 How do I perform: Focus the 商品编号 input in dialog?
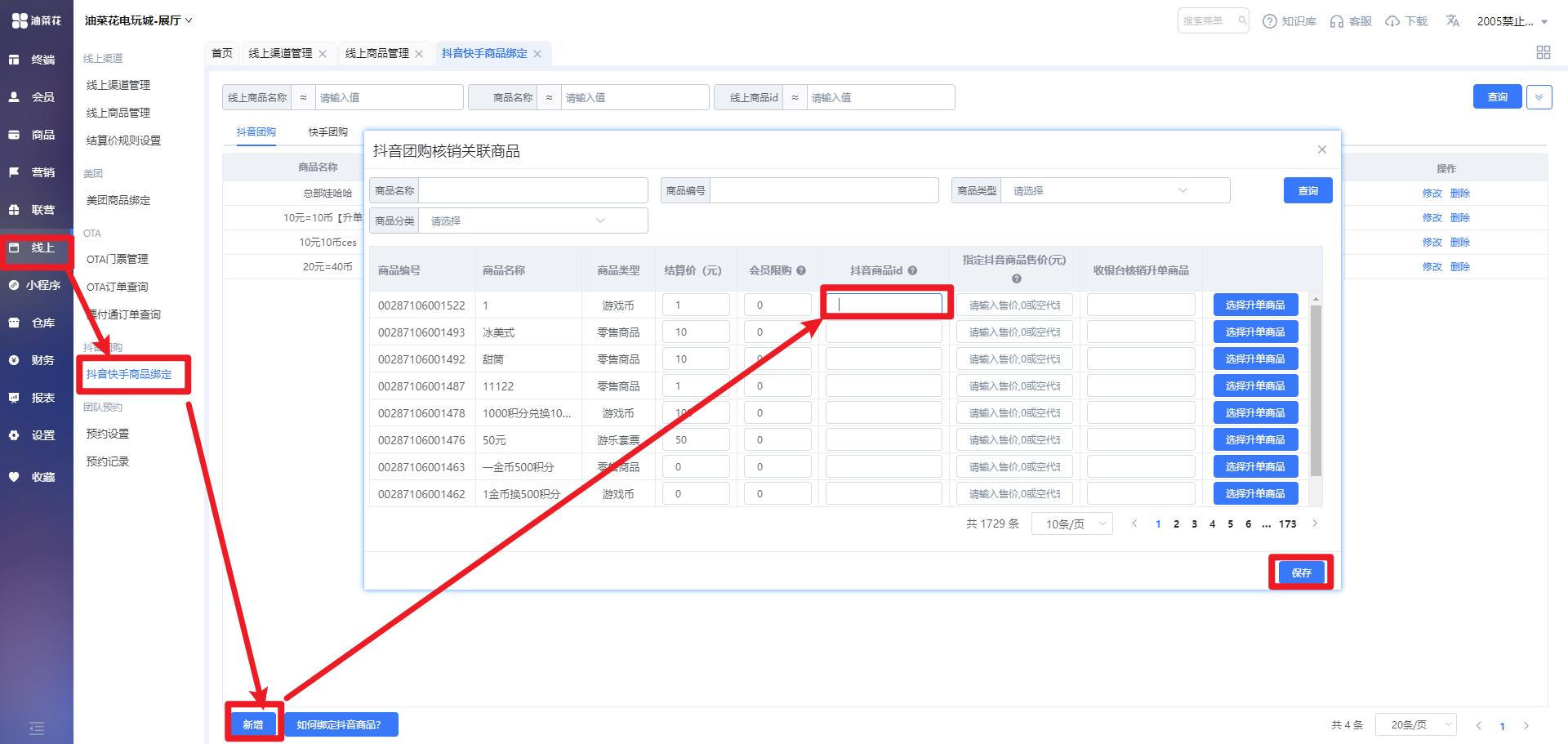[824, 190]
